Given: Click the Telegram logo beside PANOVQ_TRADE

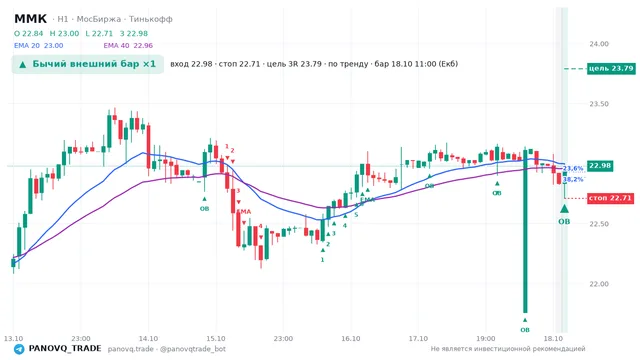Looking at the screenshot, I should (19, 349).
